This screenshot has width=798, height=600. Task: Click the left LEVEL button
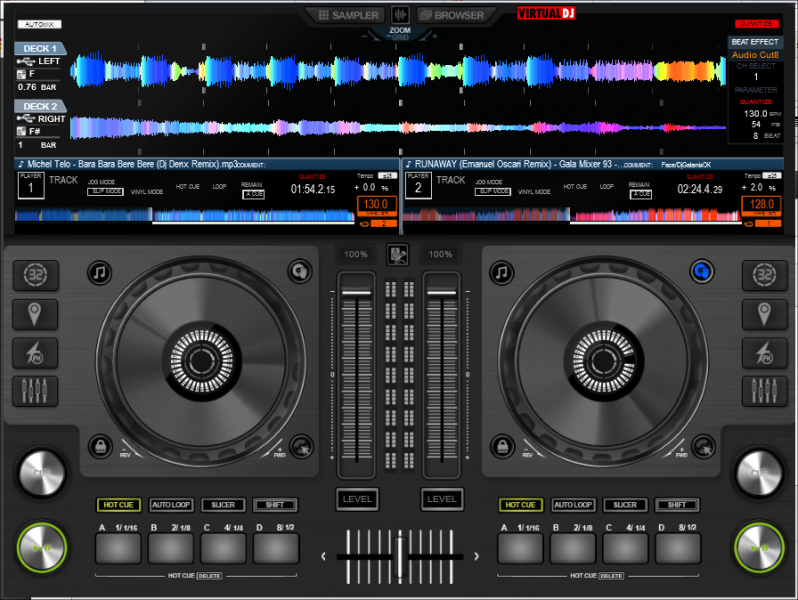tap(357, 499)
